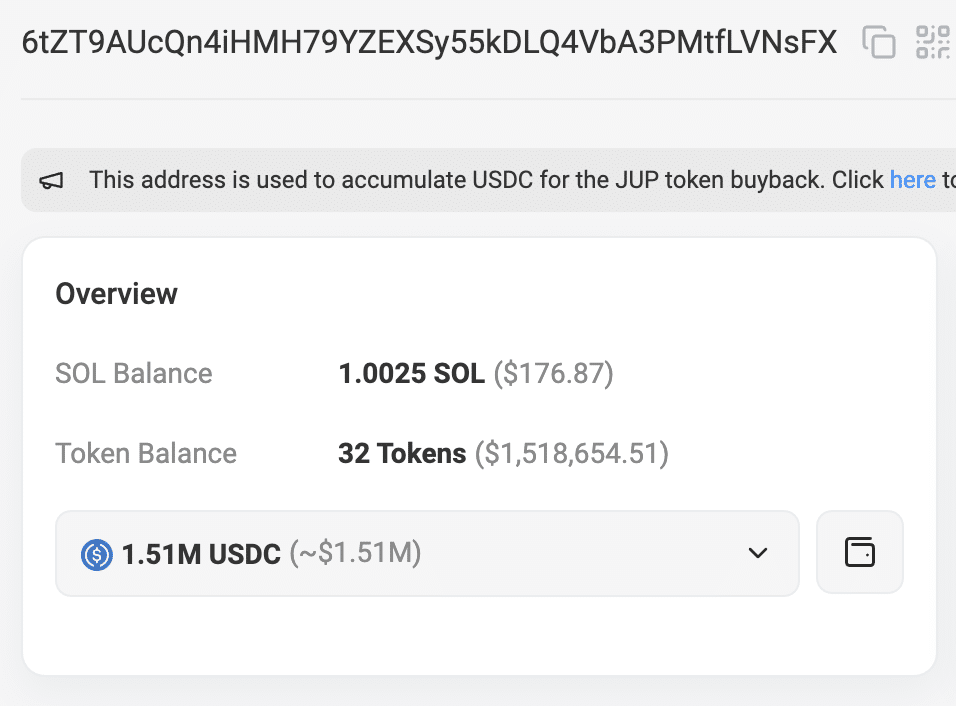Open the wallet icon button beside token dropdown
956x706 pixels.
[860, 552]
